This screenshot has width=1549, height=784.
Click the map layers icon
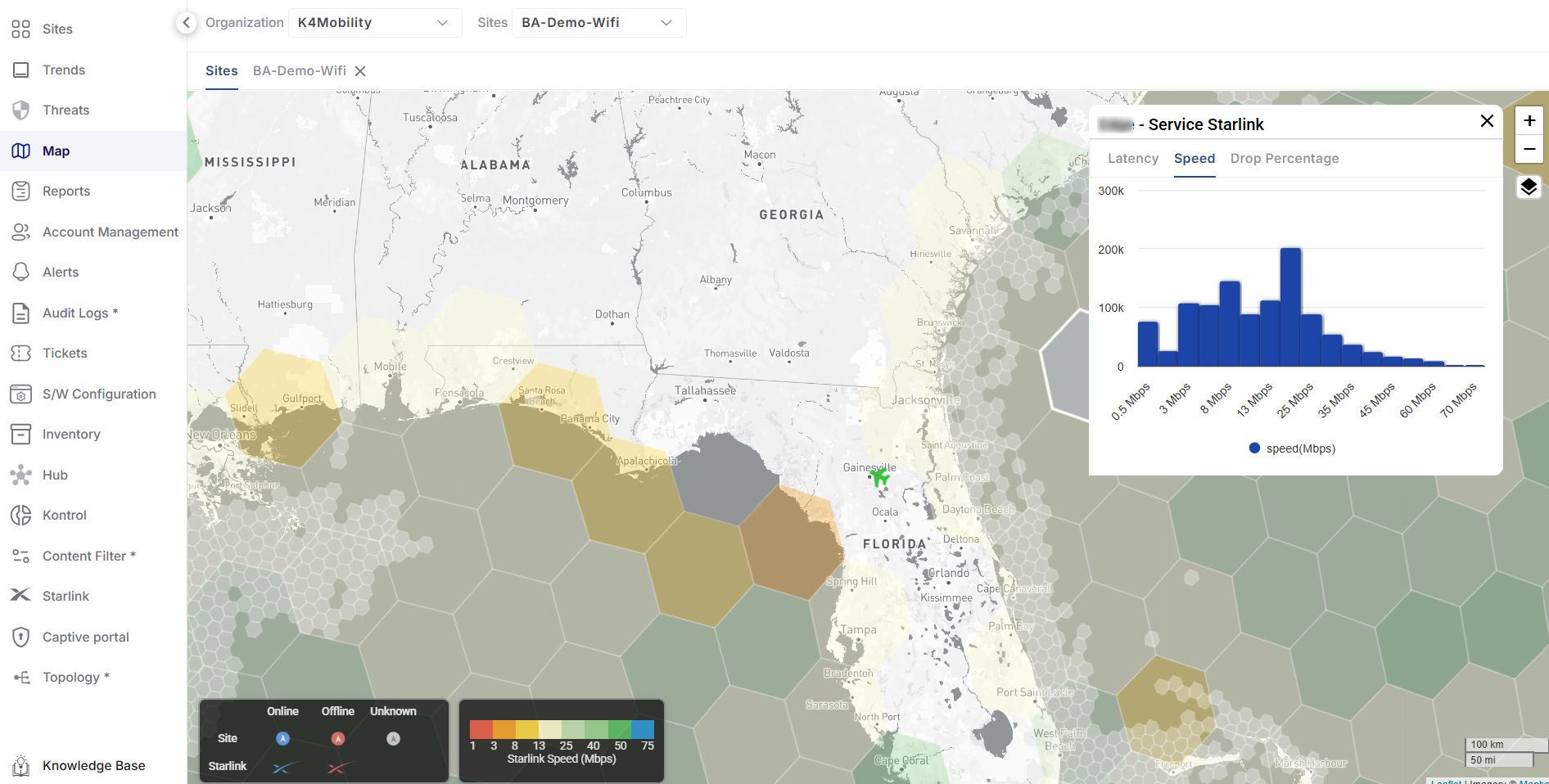pos(1529,187)
